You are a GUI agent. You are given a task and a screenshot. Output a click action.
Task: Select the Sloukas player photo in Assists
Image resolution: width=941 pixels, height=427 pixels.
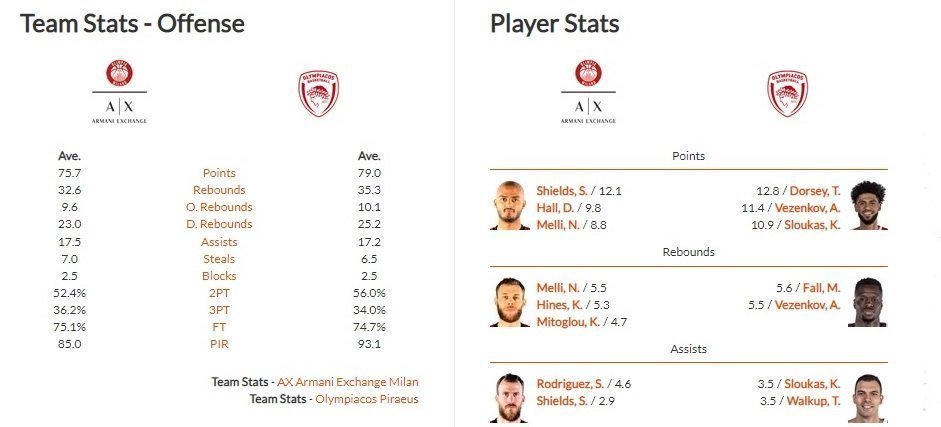pyautogui.click(x=867, y=398)
